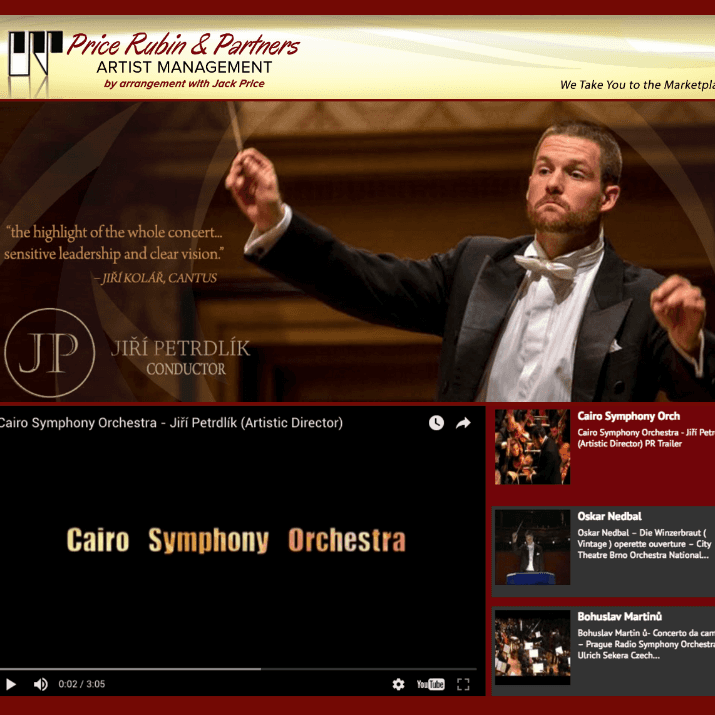Viewport: 715px width, 715px height.
Task: Click the JP monogram circle logo
Action: pyautogui.click(x=50, y=353)
